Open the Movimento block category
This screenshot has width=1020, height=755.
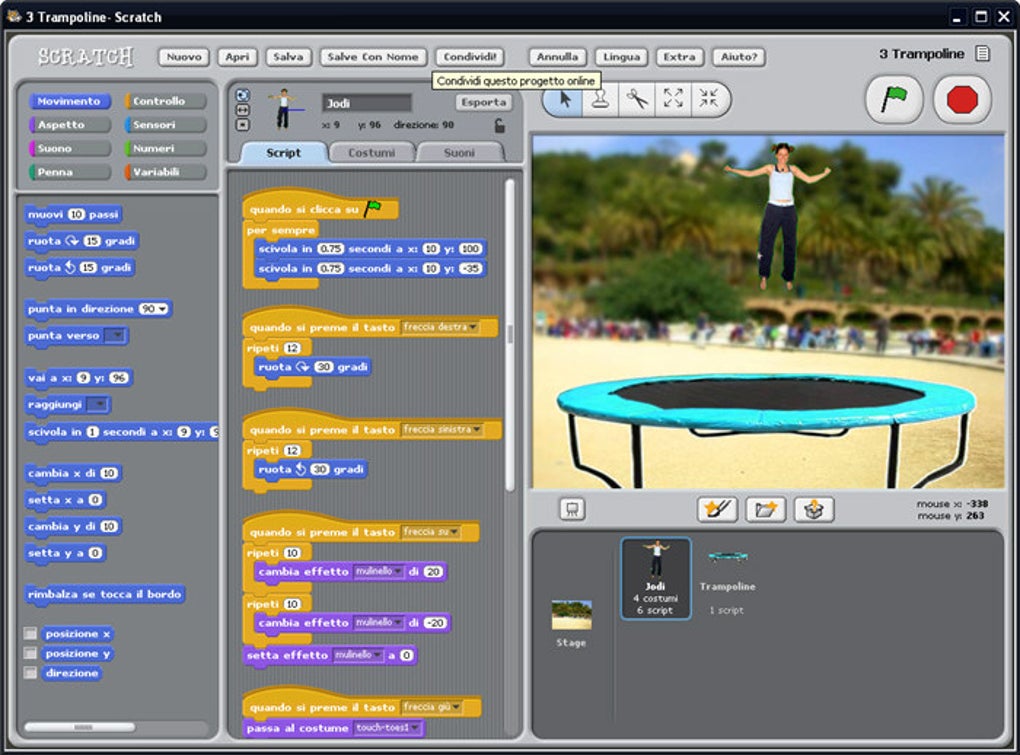[69, 101]
